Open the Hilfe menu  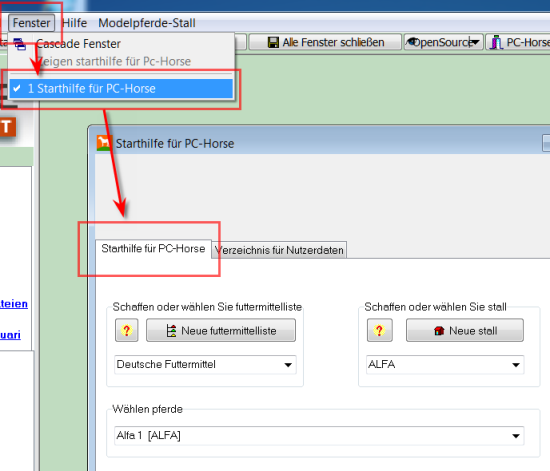(74, 23)
